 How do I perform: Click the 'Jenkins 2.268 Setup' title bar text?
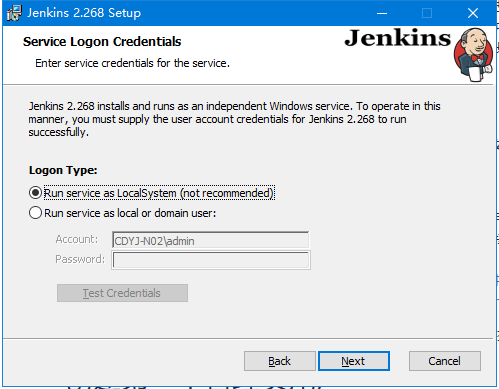84,13
